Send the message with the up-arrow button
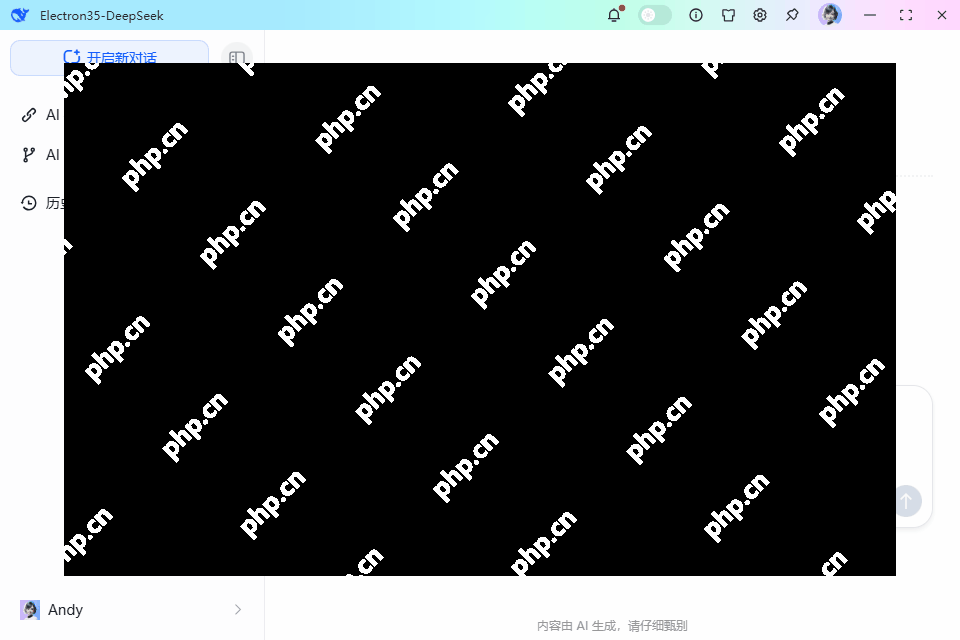Screen dimensions: 960x640 click(x=907, y=501)
